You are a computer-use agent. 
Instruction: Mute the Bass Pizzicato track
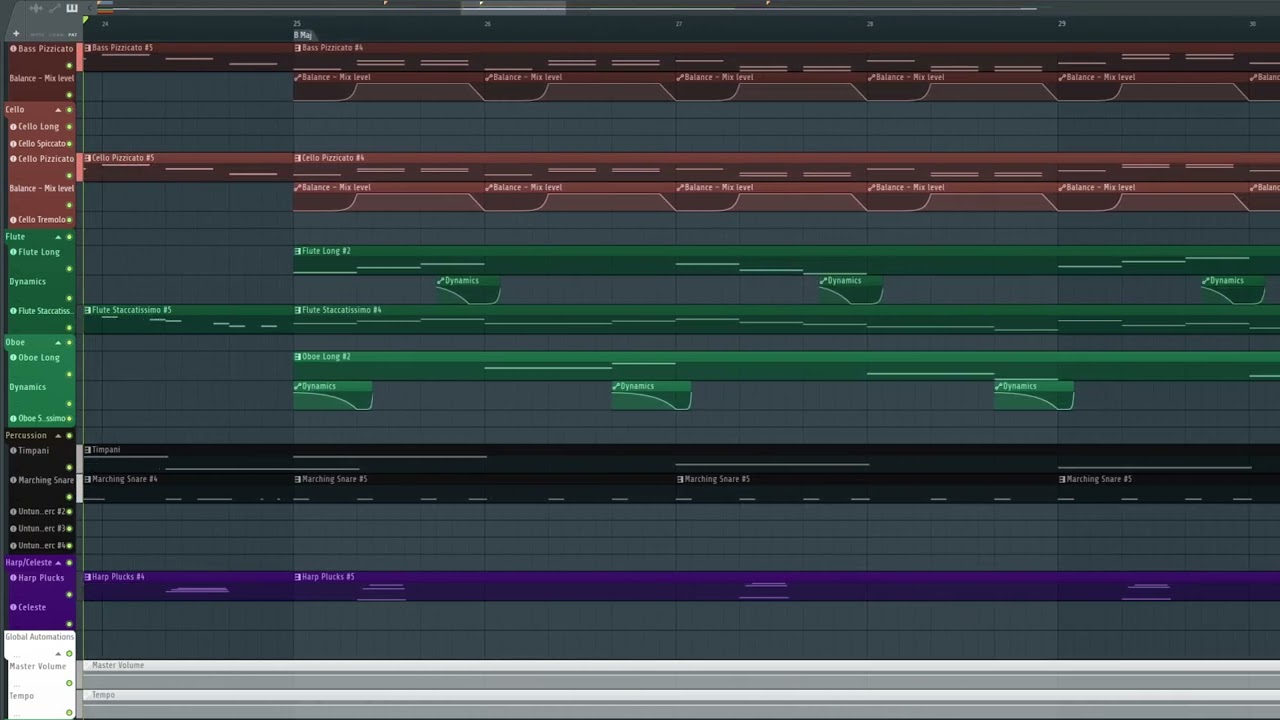(x=69, y=66)
